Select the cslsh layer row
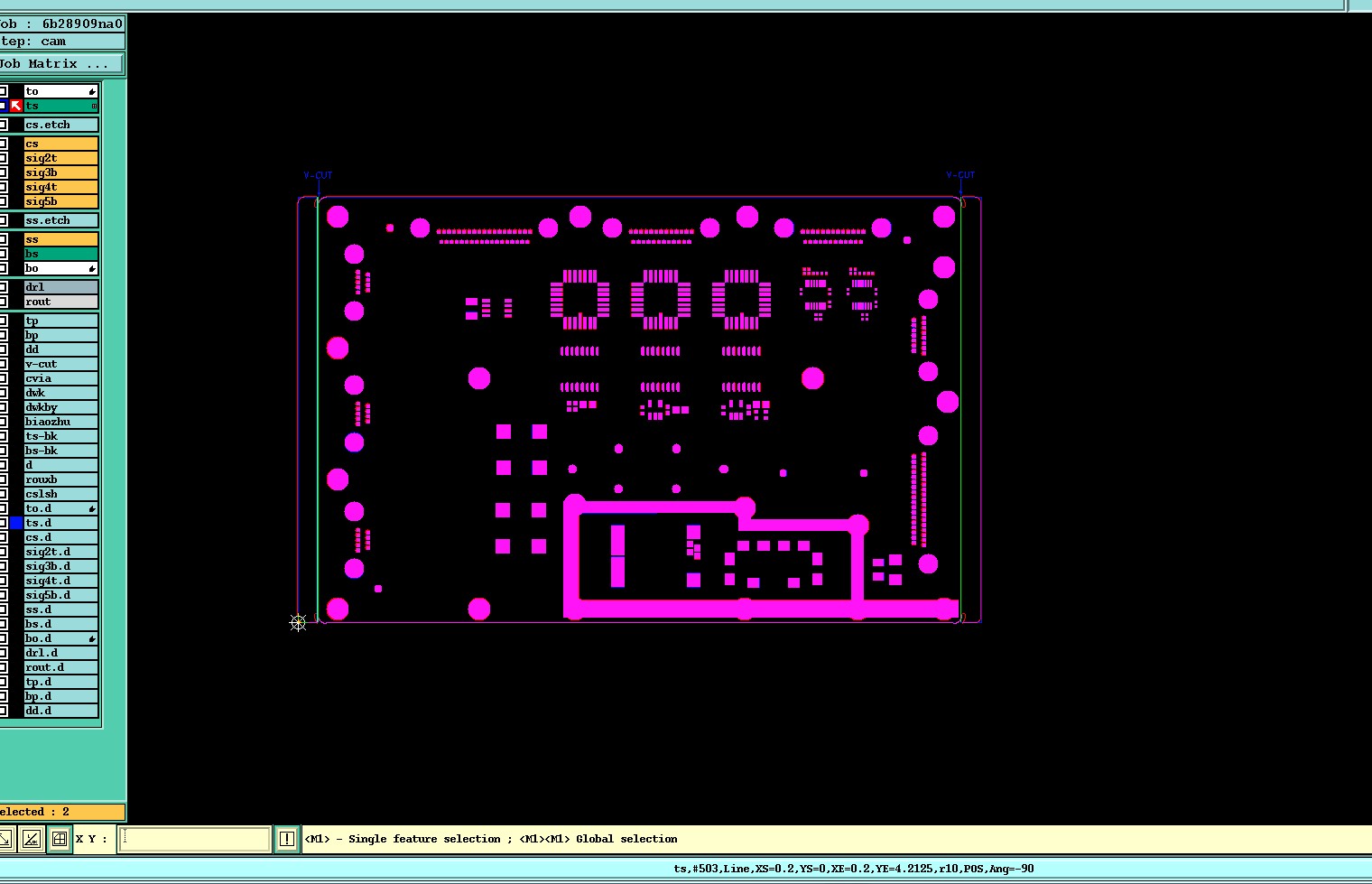 [x=60, y=494]
